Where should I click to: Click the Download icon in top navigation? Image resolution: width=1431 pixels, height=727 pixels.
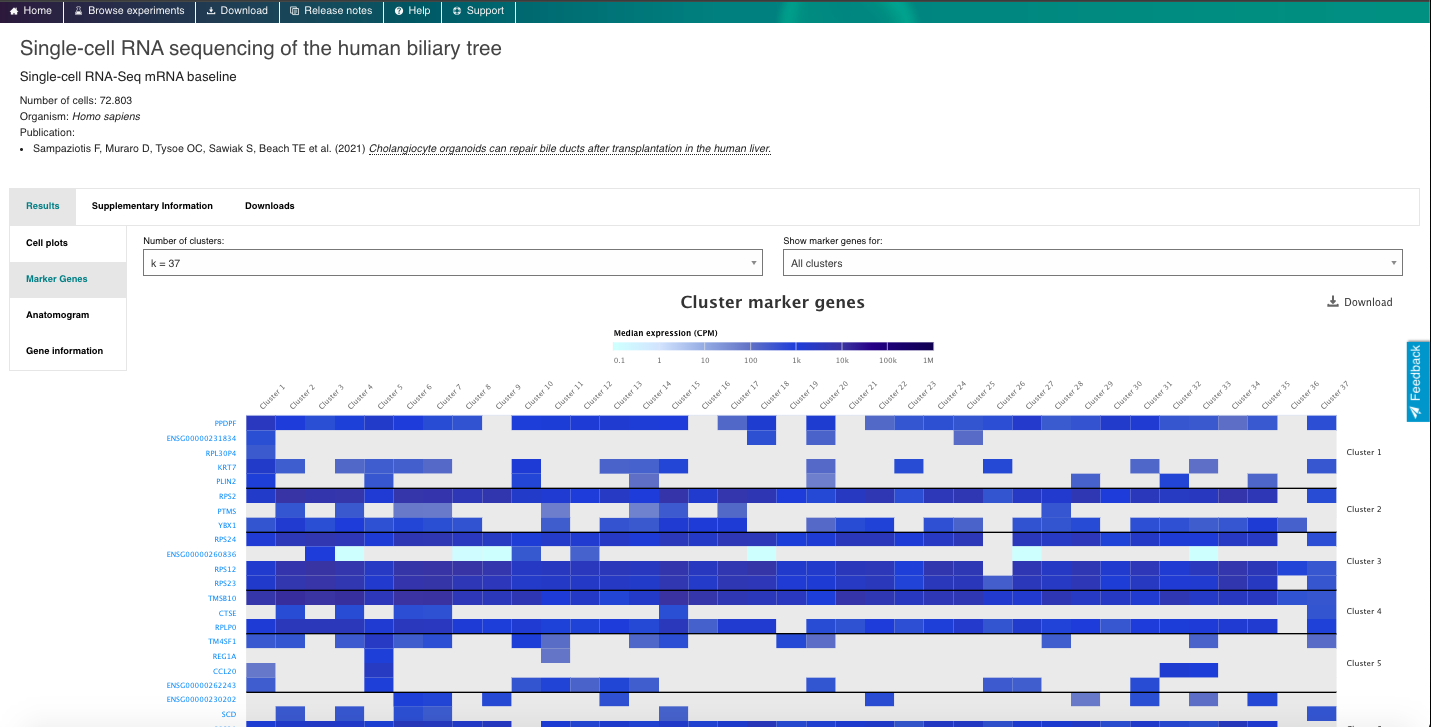pos(211,11)
